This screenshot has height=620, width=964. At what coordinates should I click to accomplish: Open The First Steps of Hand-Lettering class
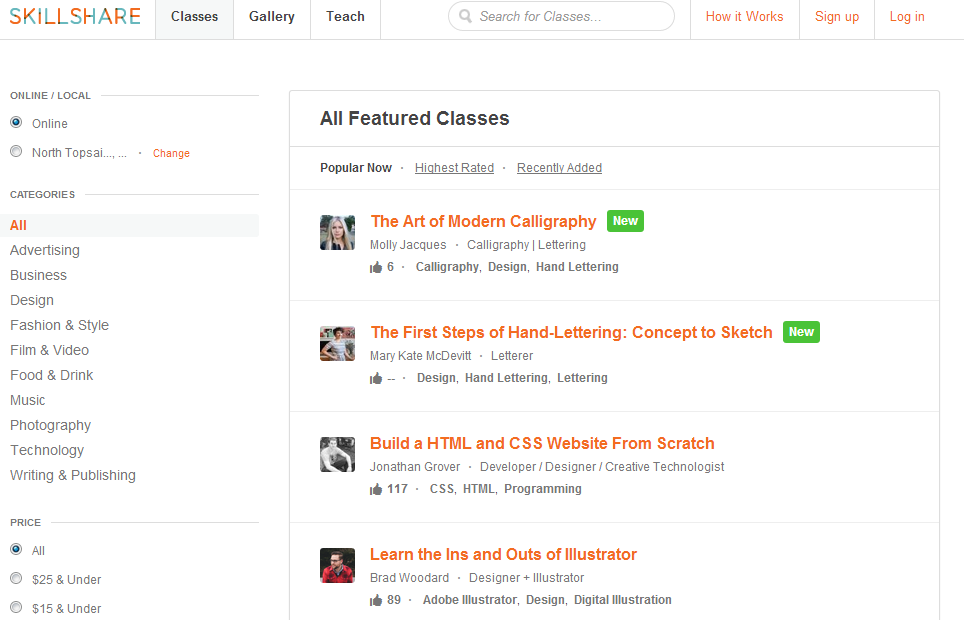[x=571, y=332]
